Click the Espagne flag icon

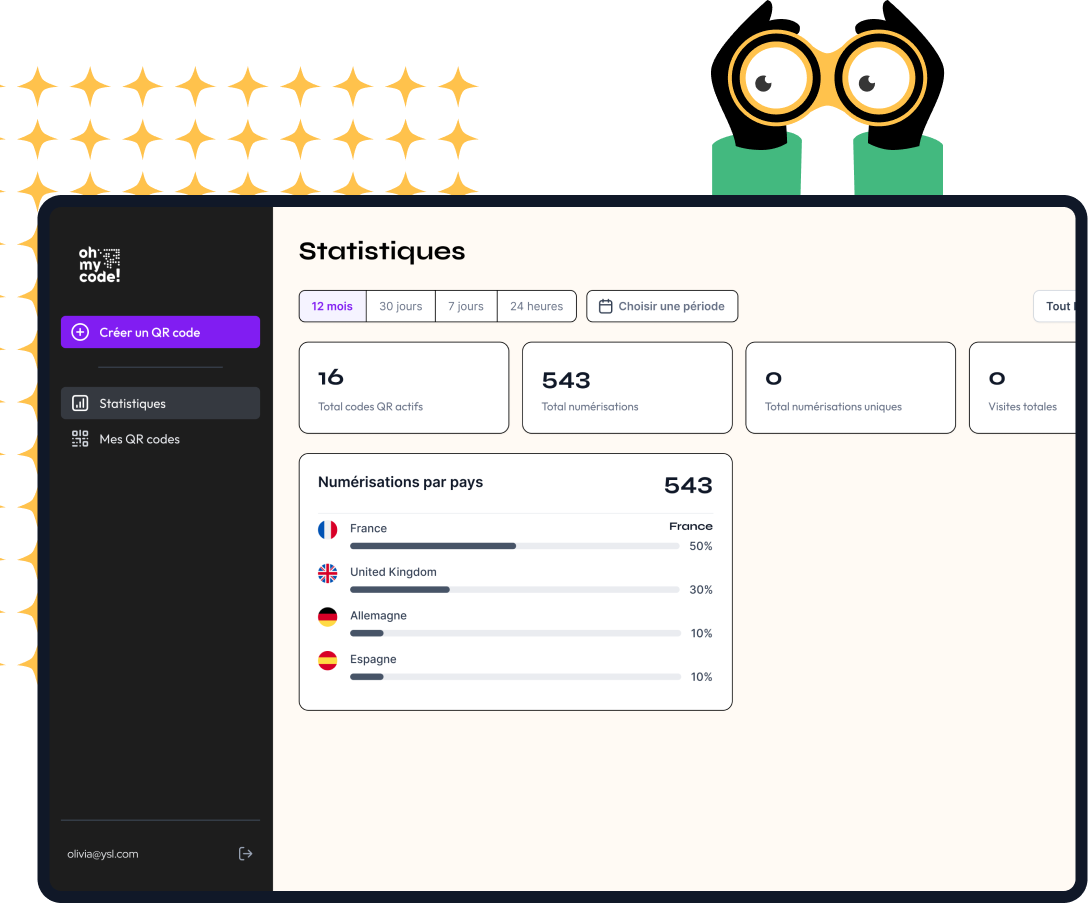click(x=327, y=660)
